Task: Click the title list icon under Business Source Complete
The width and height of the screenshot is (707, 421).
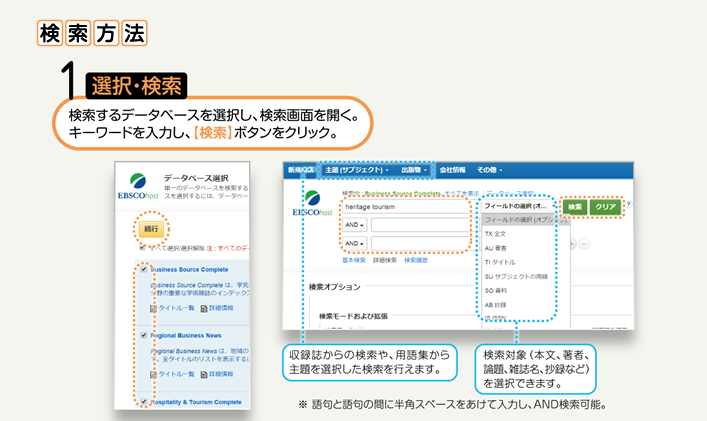Action: (153, 308)
